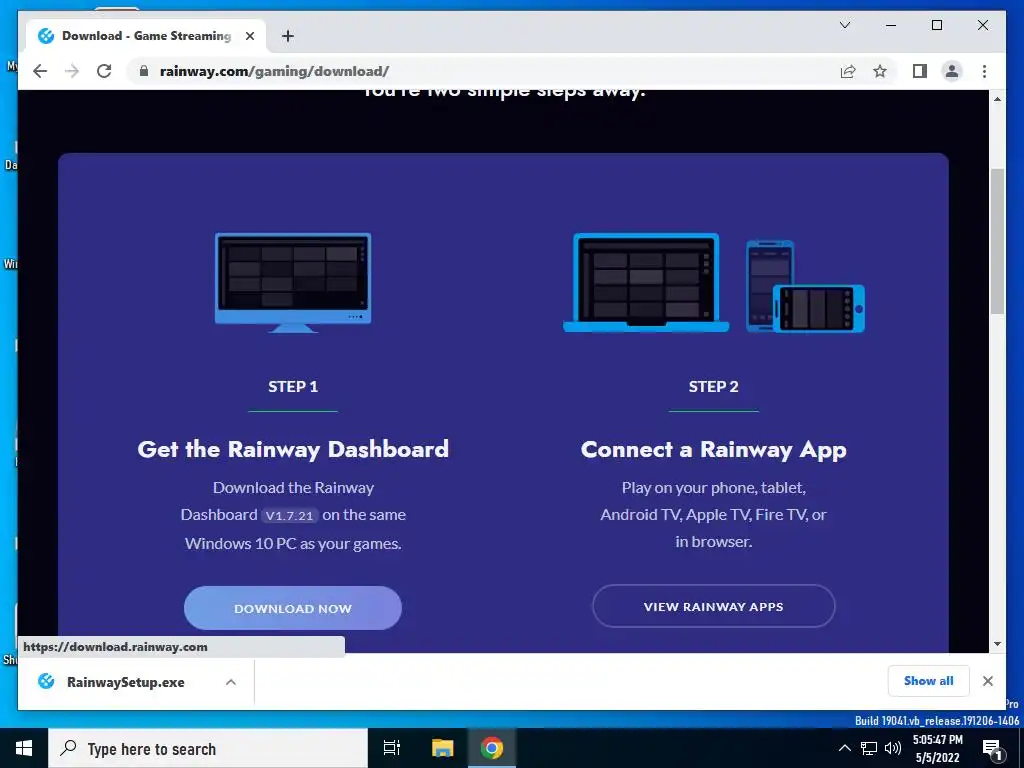Close the downloads bar

click(x=987, y=681)
